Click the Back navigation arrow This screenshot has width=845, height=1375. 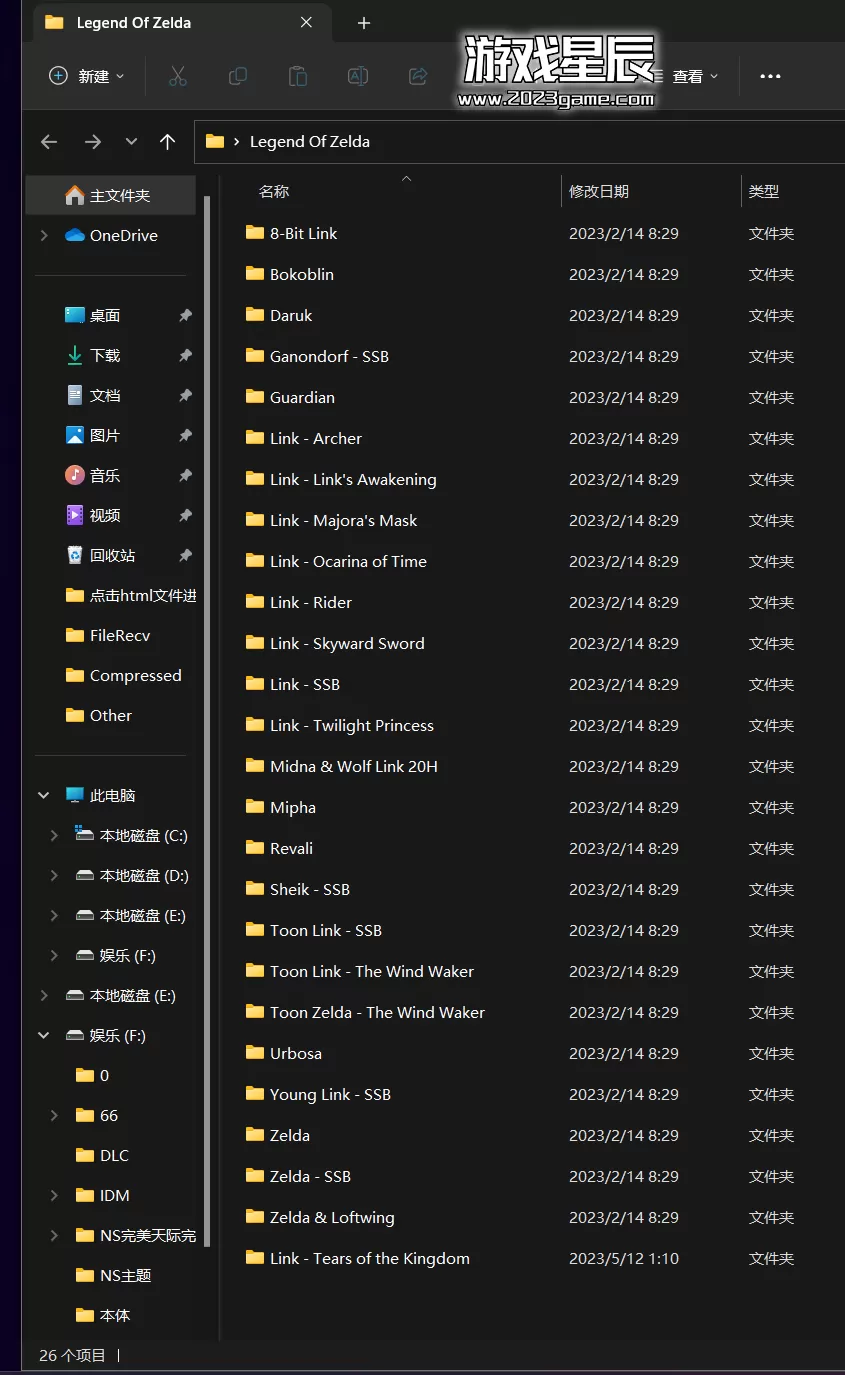pyautogui.click(x=49, y=142)
